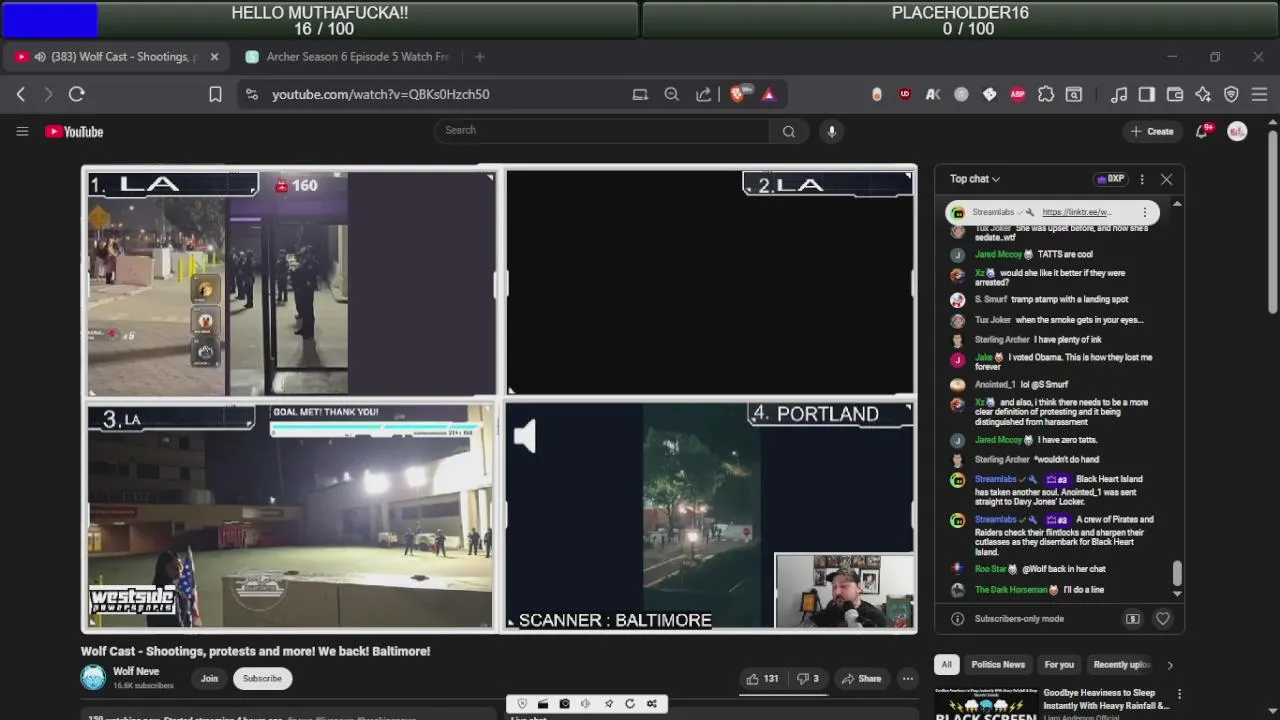Toggle sound in the floating video toolbar
Screen dimensions: 1280x720
586,704
